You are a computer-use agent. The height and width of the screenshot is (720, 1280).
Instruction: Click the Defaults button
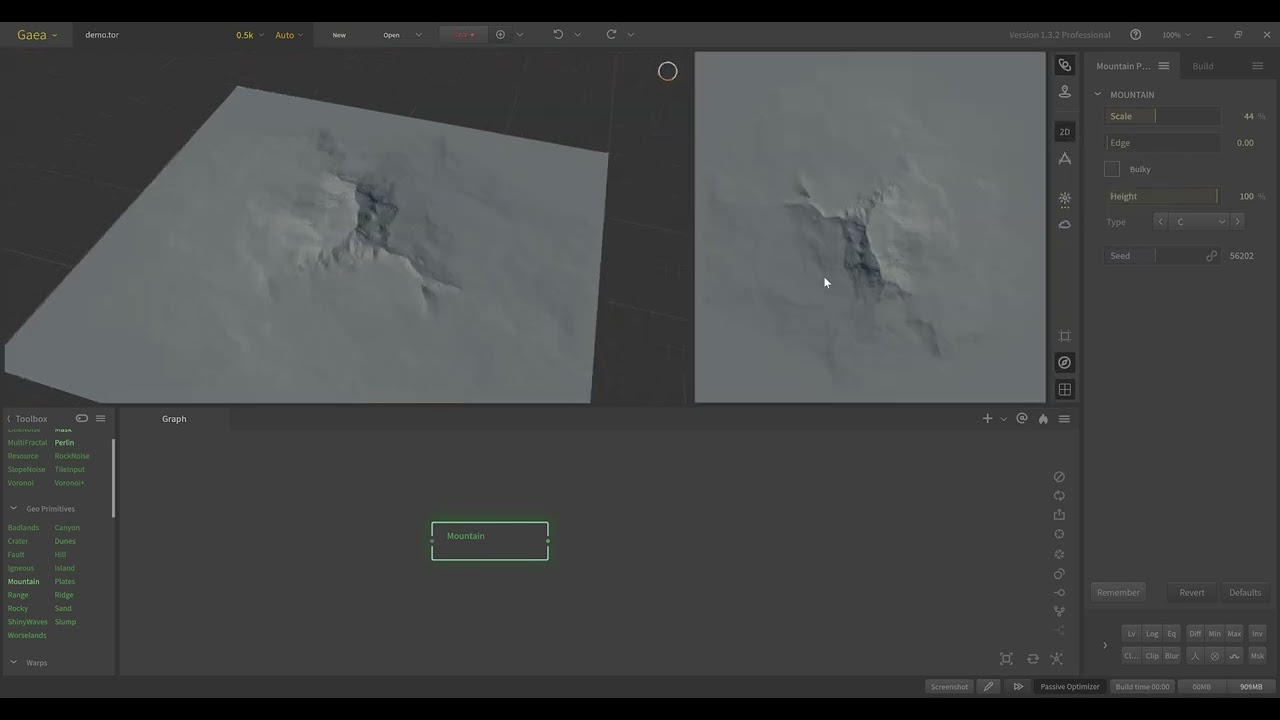pyautogui.click(x=1245, y=592)
